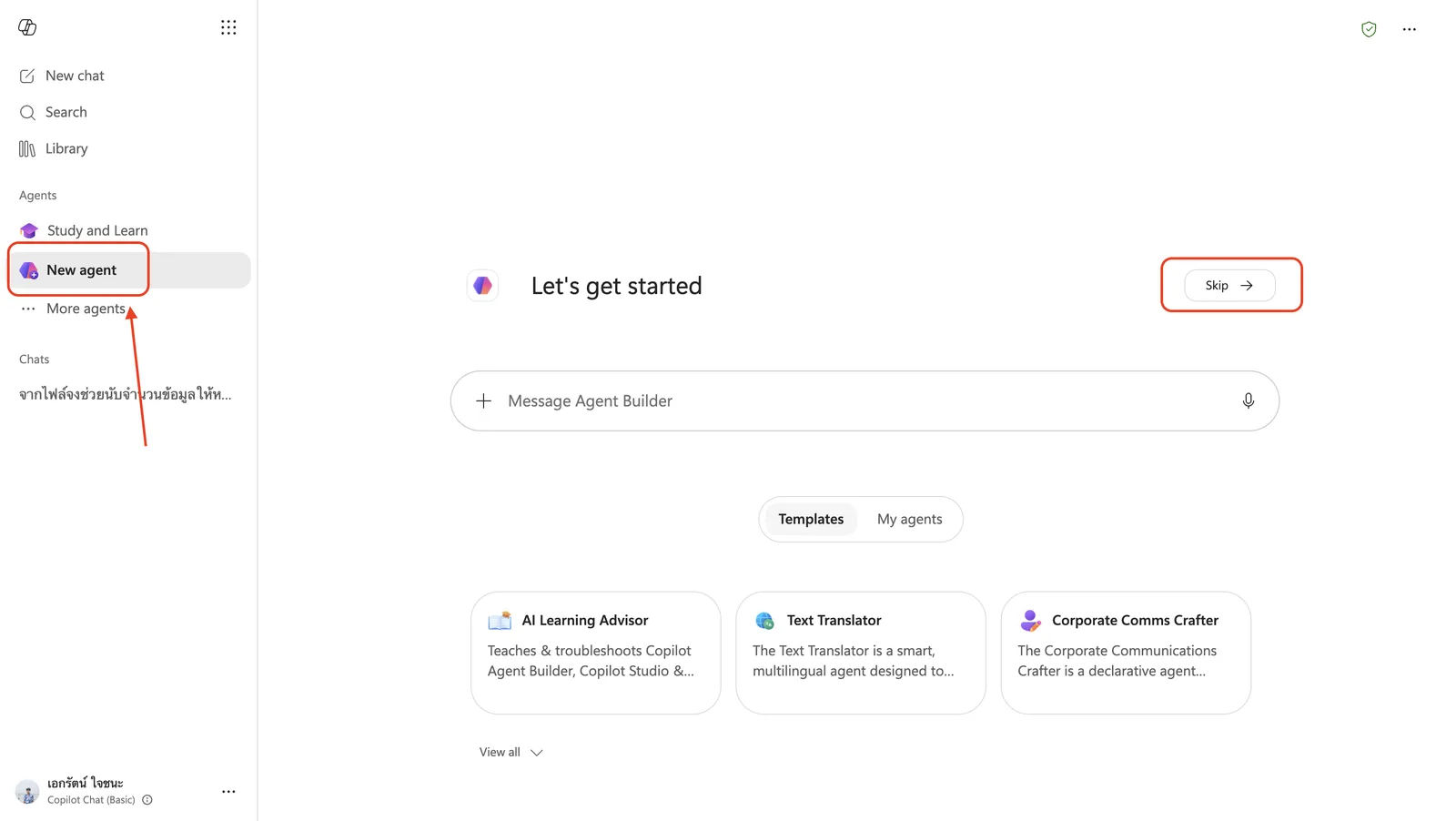Viewport: 1456px width, 821px height.
Task: Click the Copilot logo icon
Action: (27, 27)
